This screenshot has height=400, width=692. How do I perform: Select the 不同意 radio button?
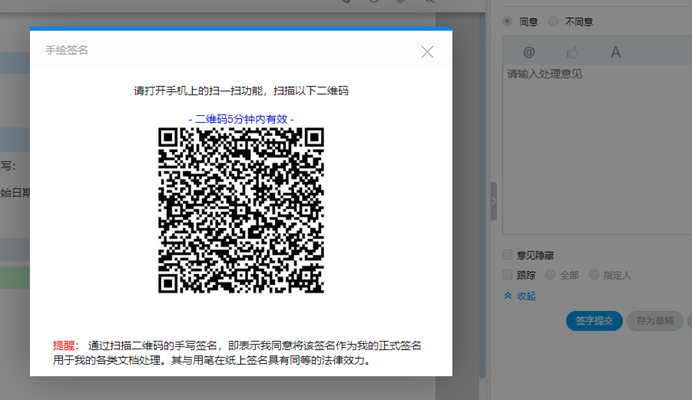coord(553,21)
